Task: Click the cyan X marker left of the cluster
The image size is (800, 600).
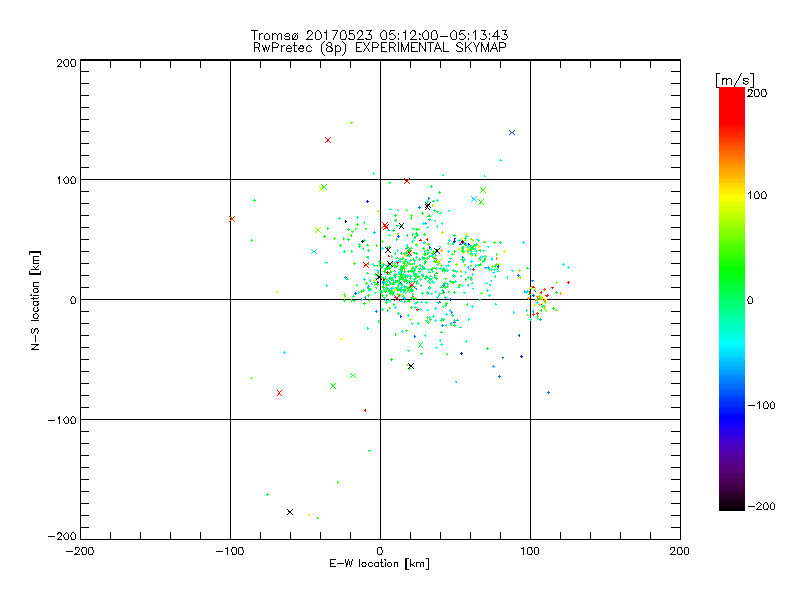Action: [x=314, y=252]
